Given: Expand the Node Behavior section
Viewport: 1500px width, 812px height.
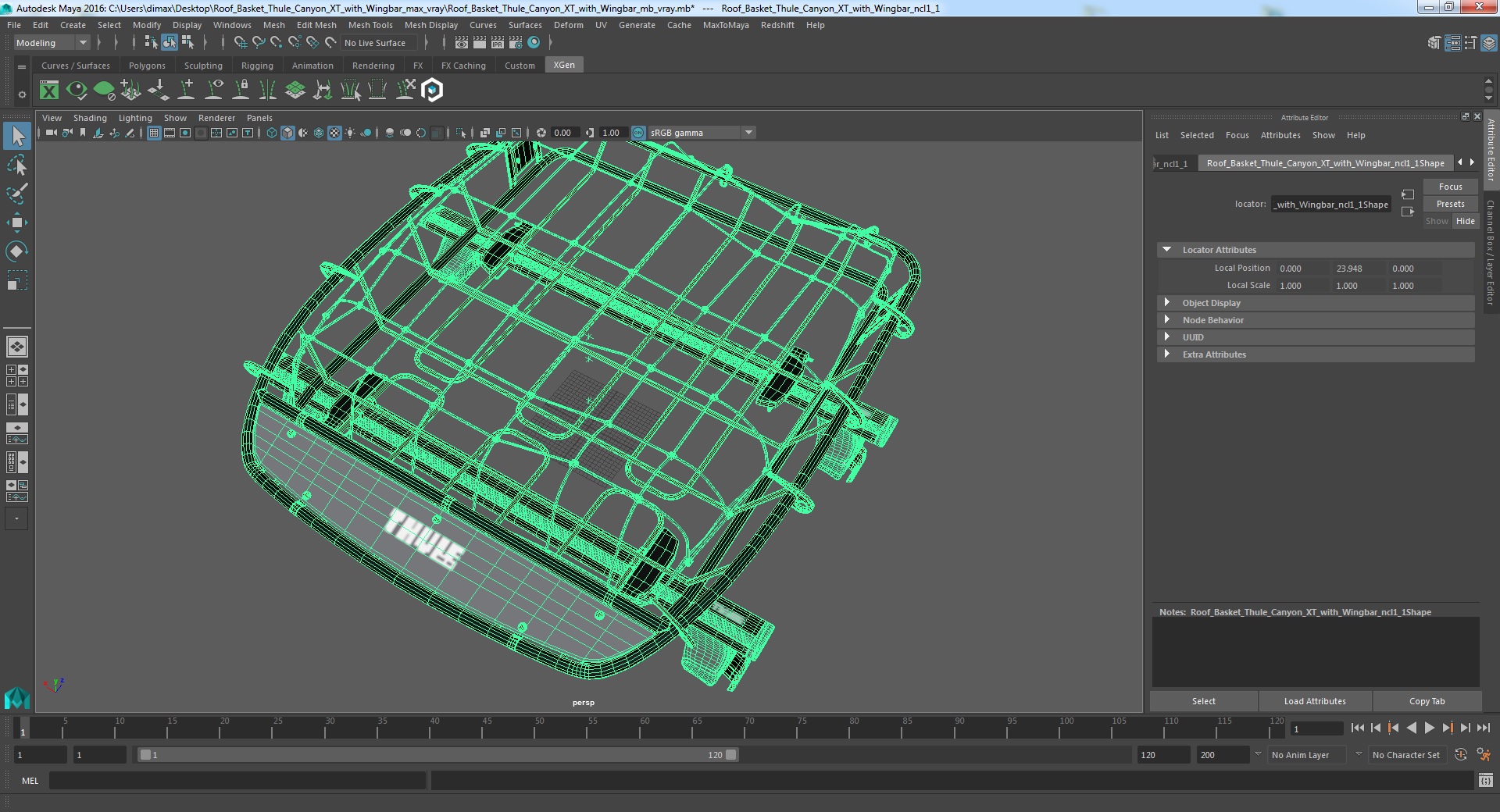Looking at the screenshot, I should coord(1167,320).
